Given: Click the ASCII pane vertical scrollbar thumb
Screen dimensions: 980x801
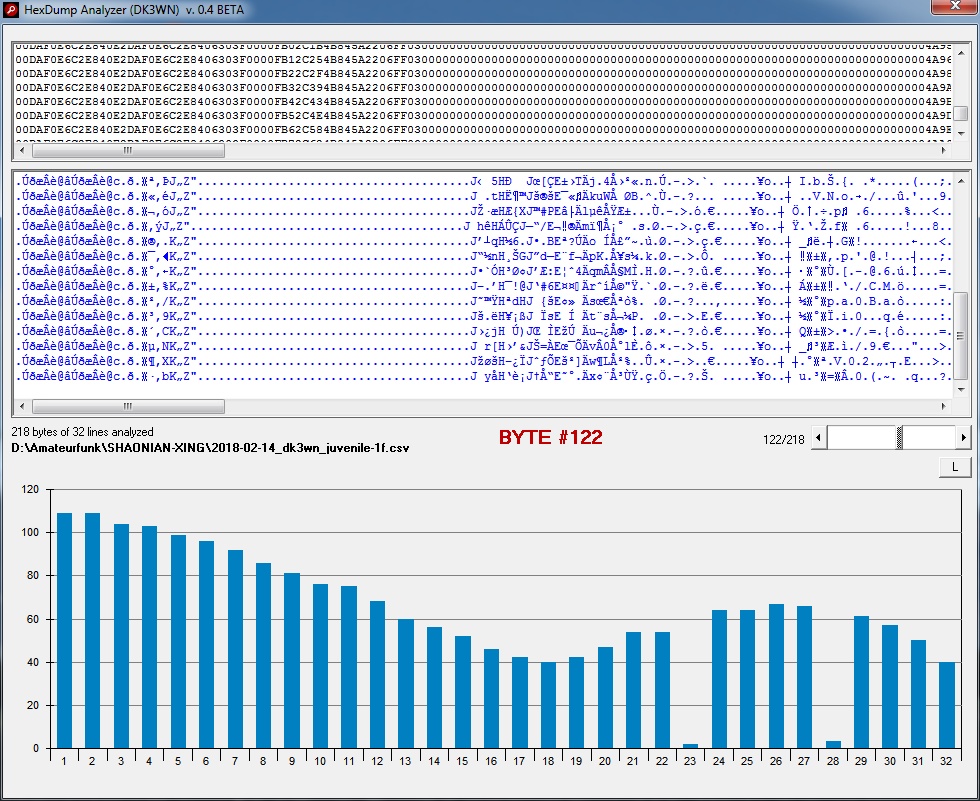Looking at the screenshot, I should tap(961, 336).
